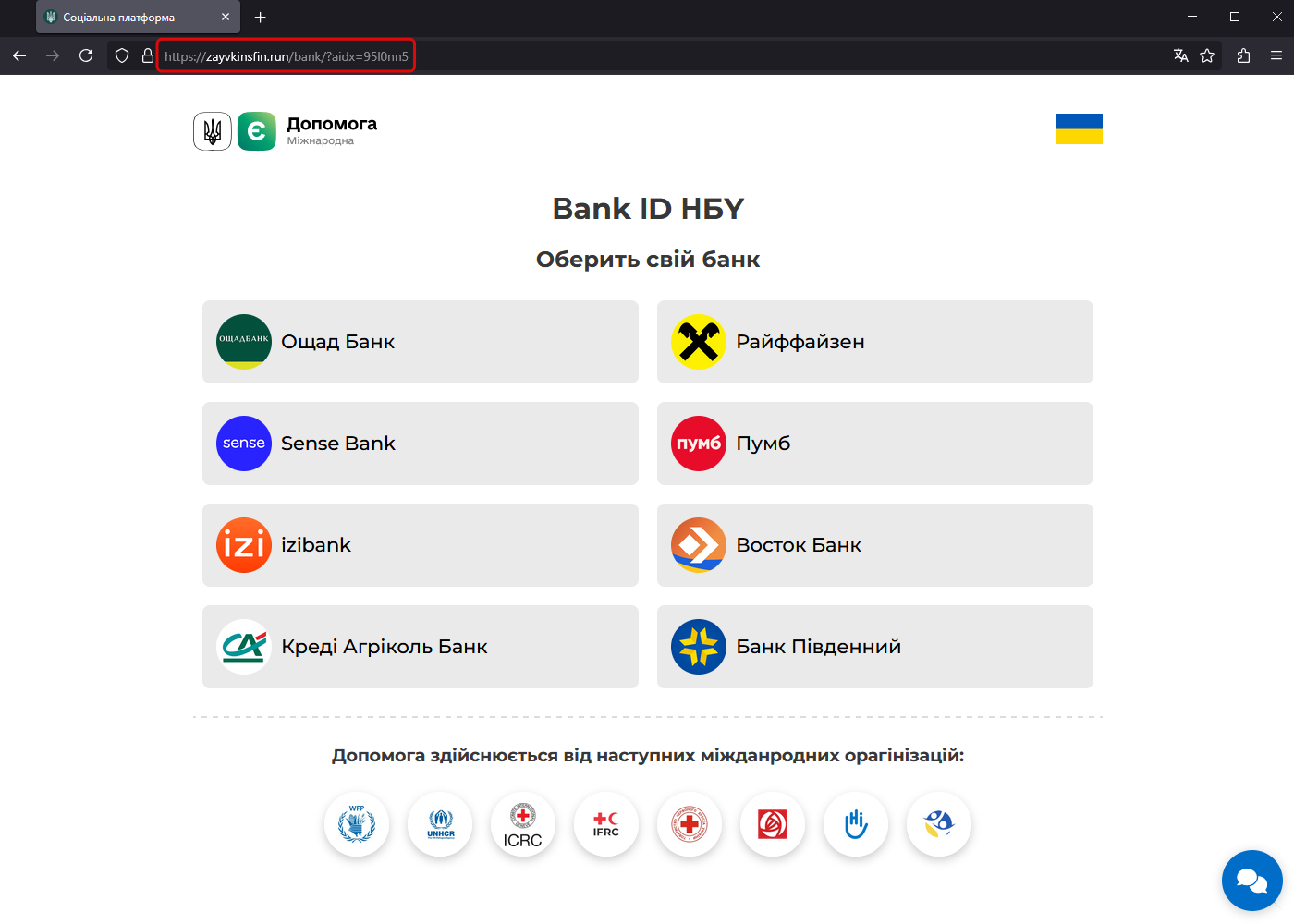Select the Ощад Банк logo icon
This screenshot has height=924, width=1294.
point(244,342)
